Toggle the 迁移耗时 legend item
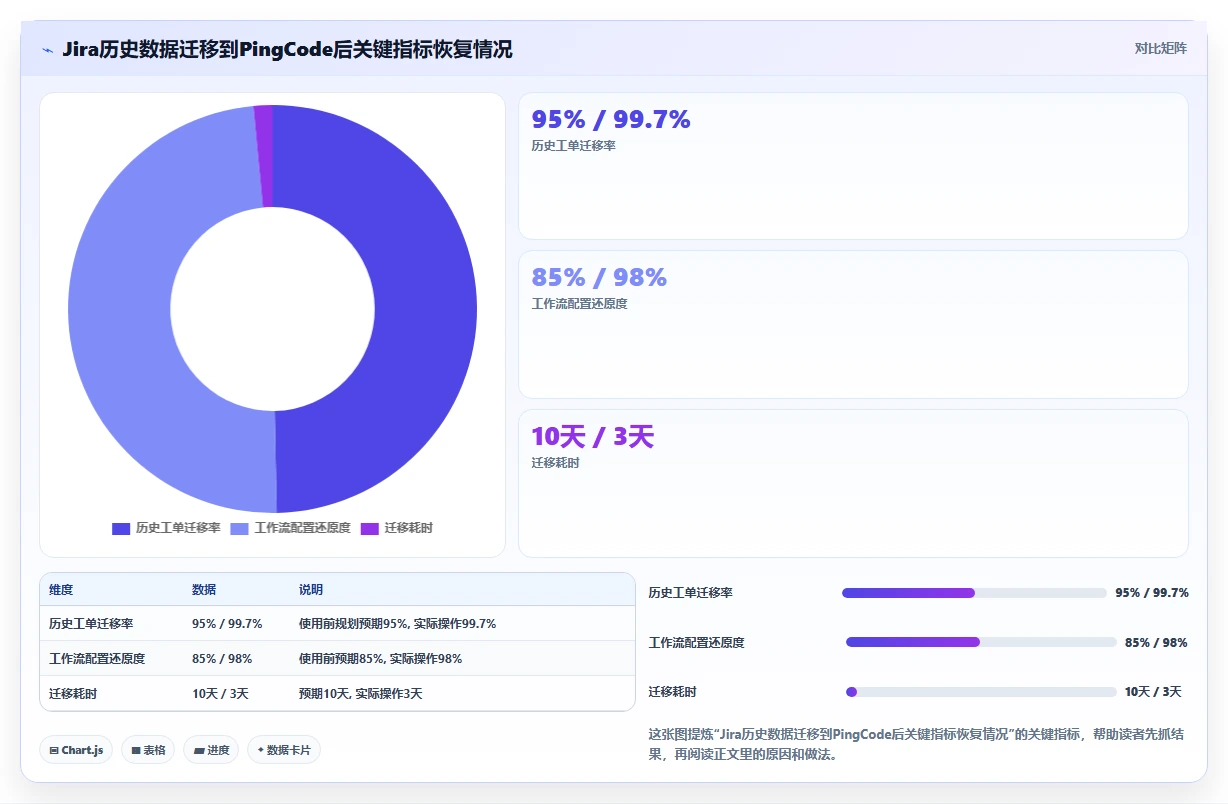Viewport: 1228px width, 804px height. [x=397, y=528]
